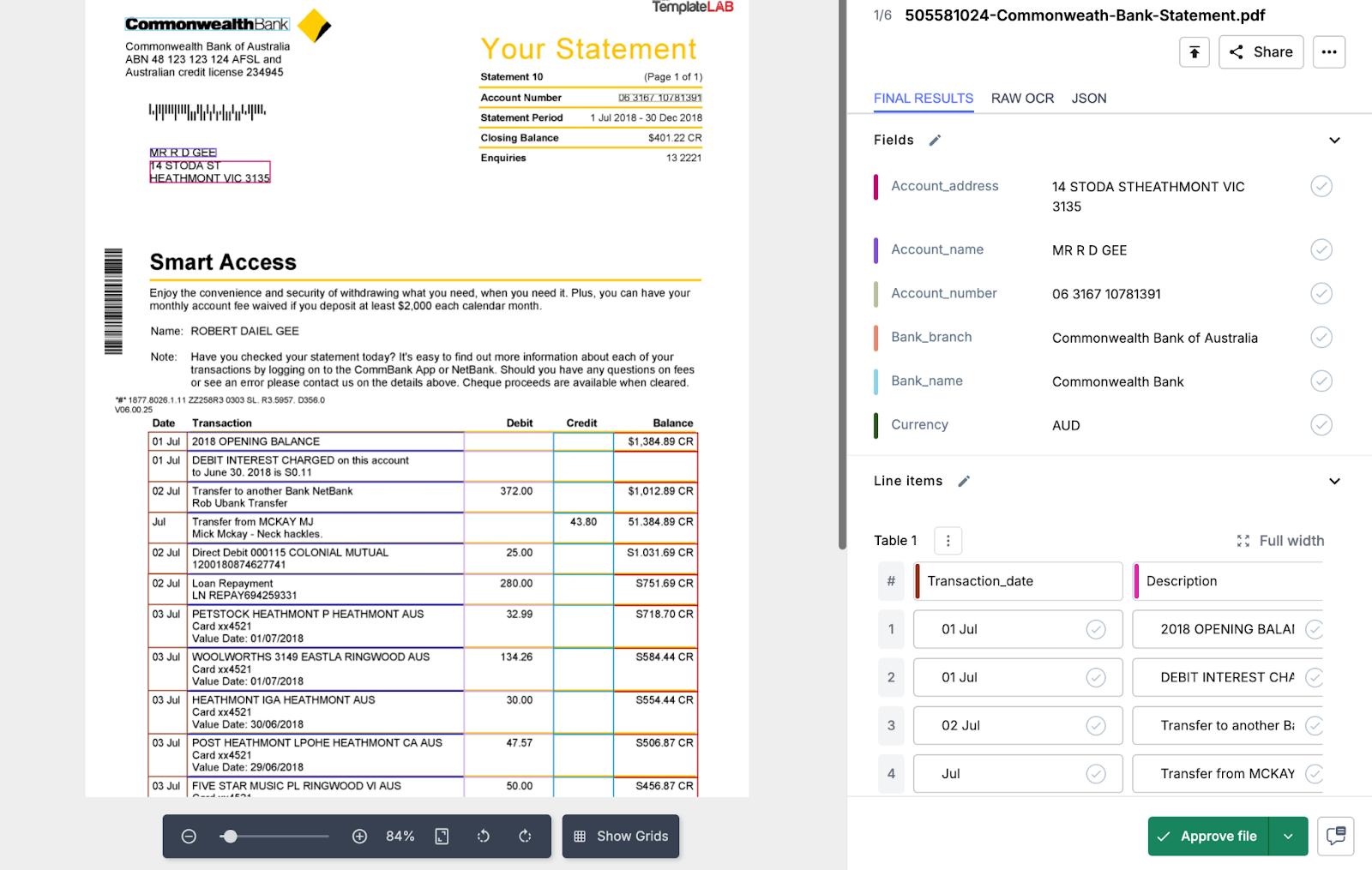Switch to the FINAL RESULTS tab

tap(924, 98)
